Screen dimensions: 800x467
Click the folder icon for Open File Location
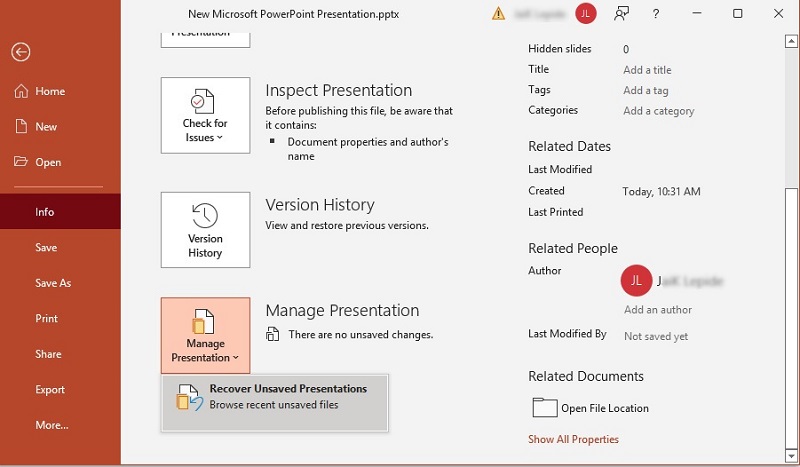544,408
